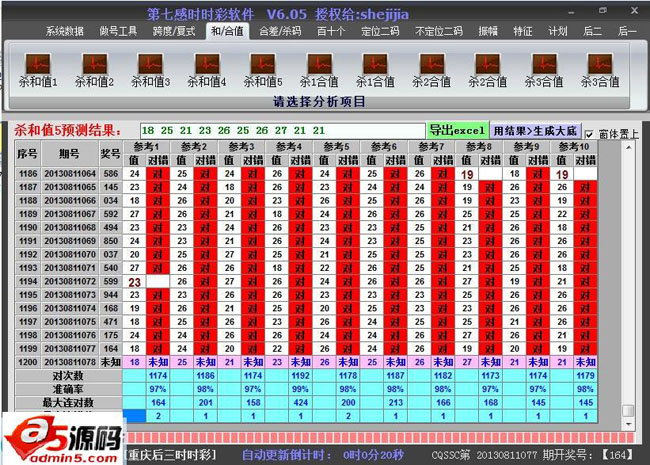This screenshot has width=650, height=465.
Task: Click the 1192 correct count value
Action: click(301, 375)
